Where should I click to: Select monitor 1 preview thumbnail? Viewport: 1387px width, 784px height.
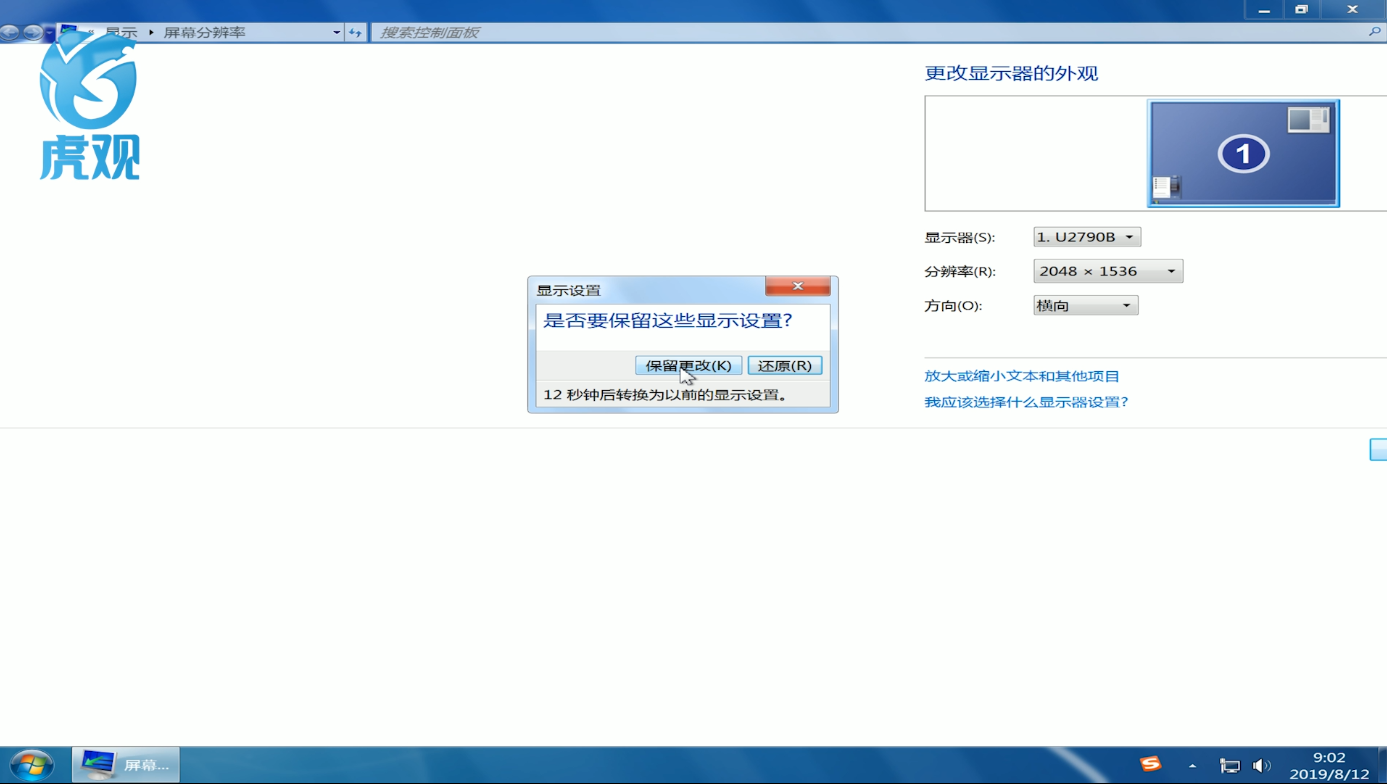coord(1243,153)
